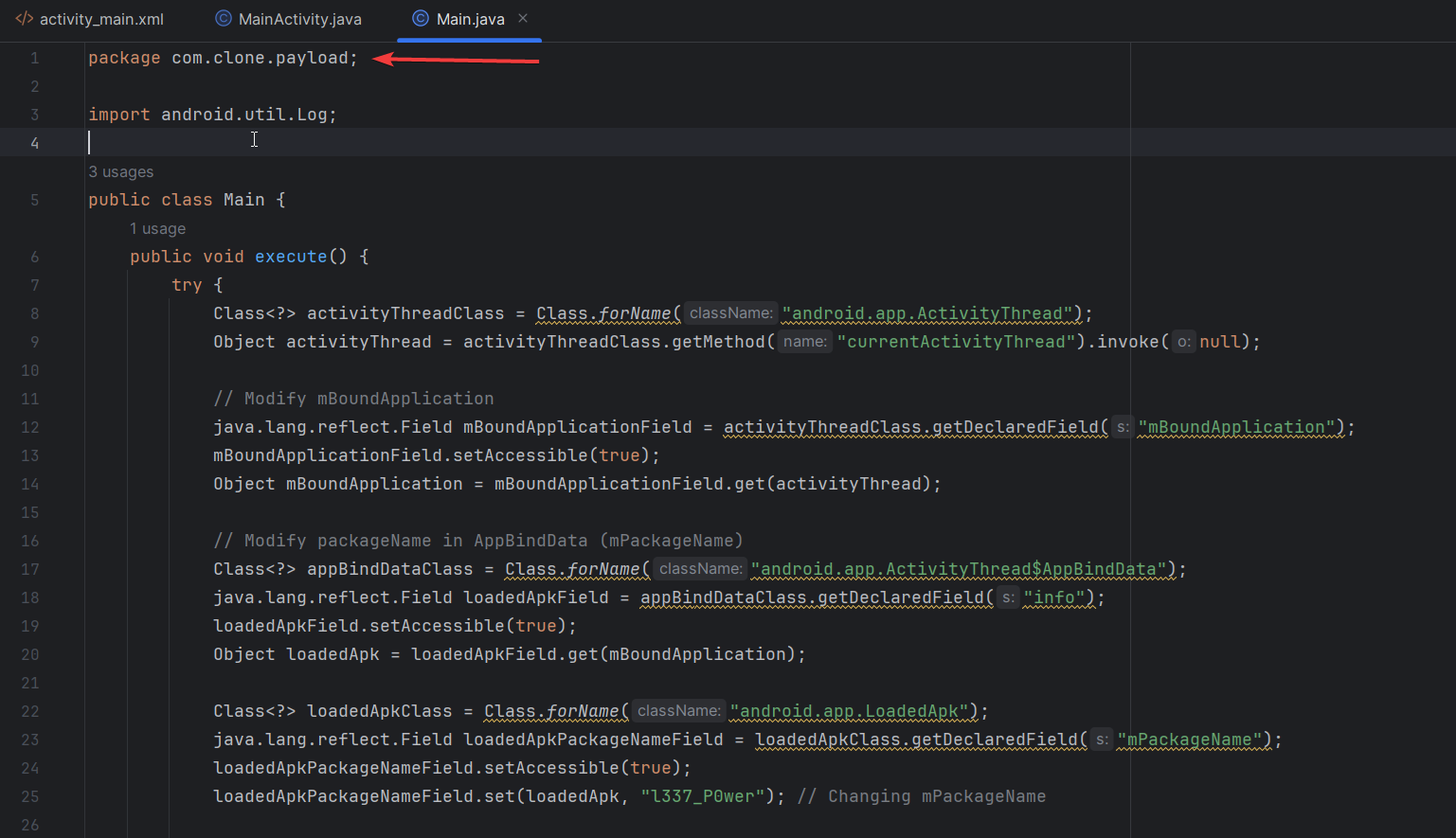
Task: Click line number 12 in the gutter
Action: click(30, 427)
